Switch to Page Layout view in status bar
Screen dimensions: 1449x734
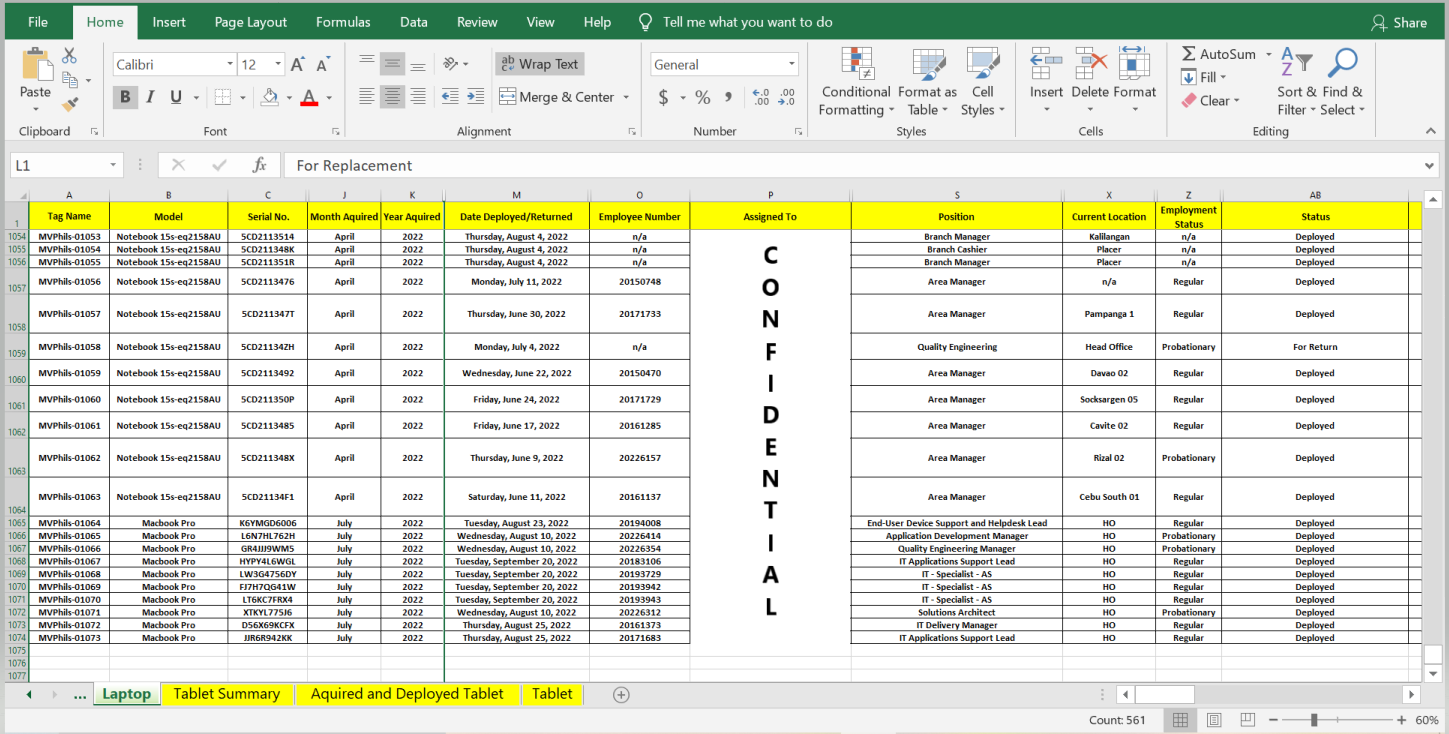tap(1214, 720)
